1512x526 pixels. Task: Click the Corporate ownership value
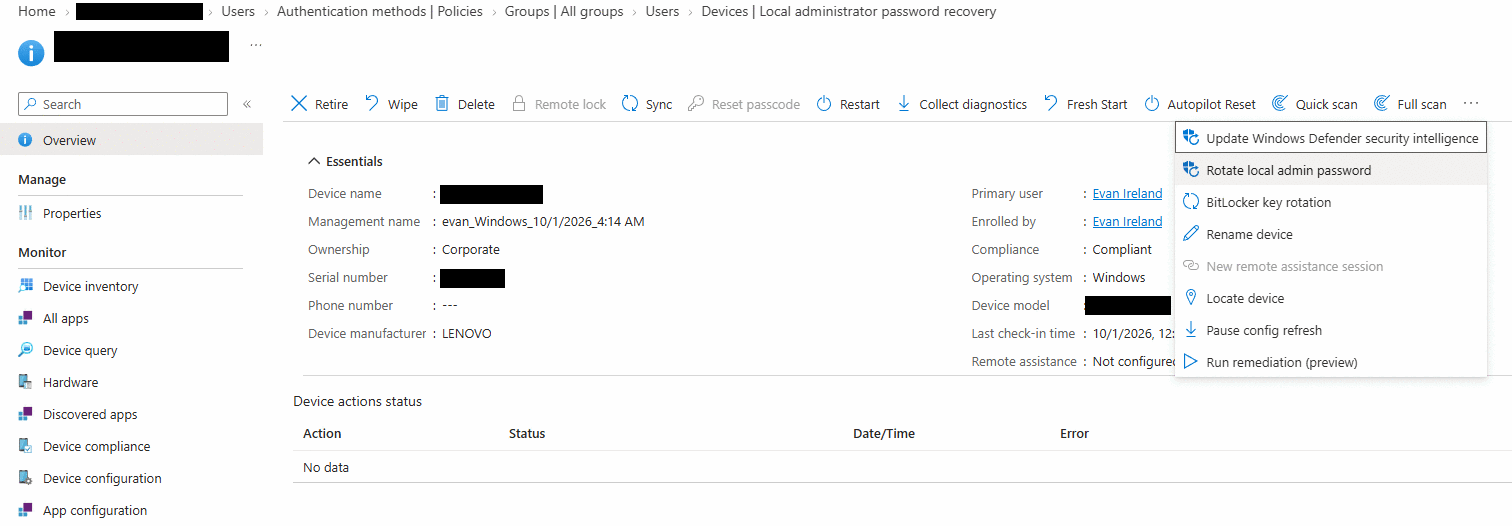pyautogui.click(x=471, y=249)
